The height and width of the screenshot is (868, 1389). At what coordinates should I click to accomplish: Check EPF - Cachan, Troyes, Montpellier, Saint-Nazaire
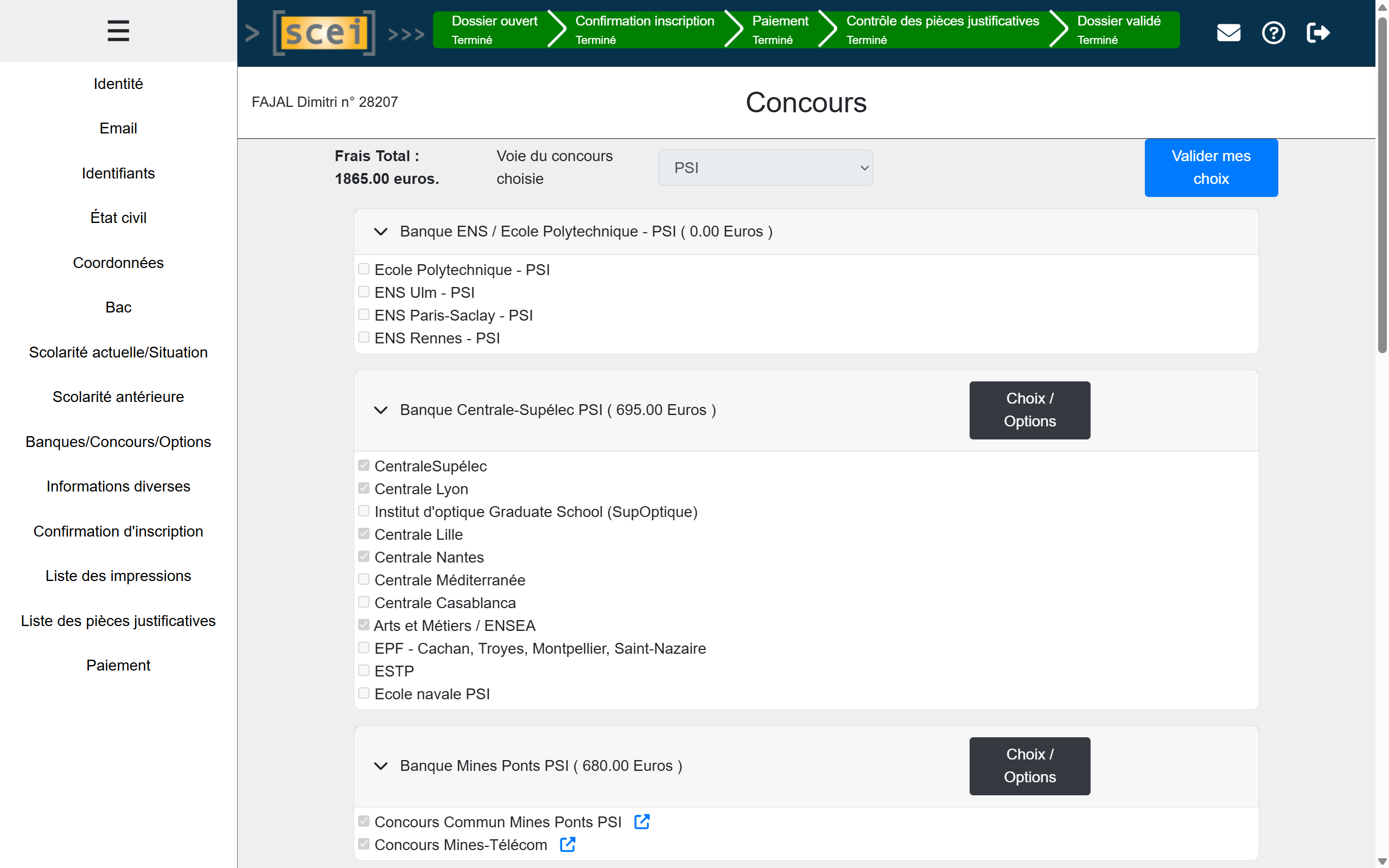coord(364,648)
